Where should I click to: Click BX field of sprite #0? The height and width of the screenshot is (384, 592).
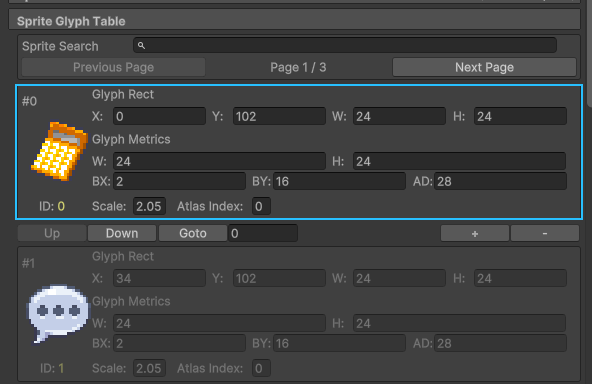pos(179,181)
